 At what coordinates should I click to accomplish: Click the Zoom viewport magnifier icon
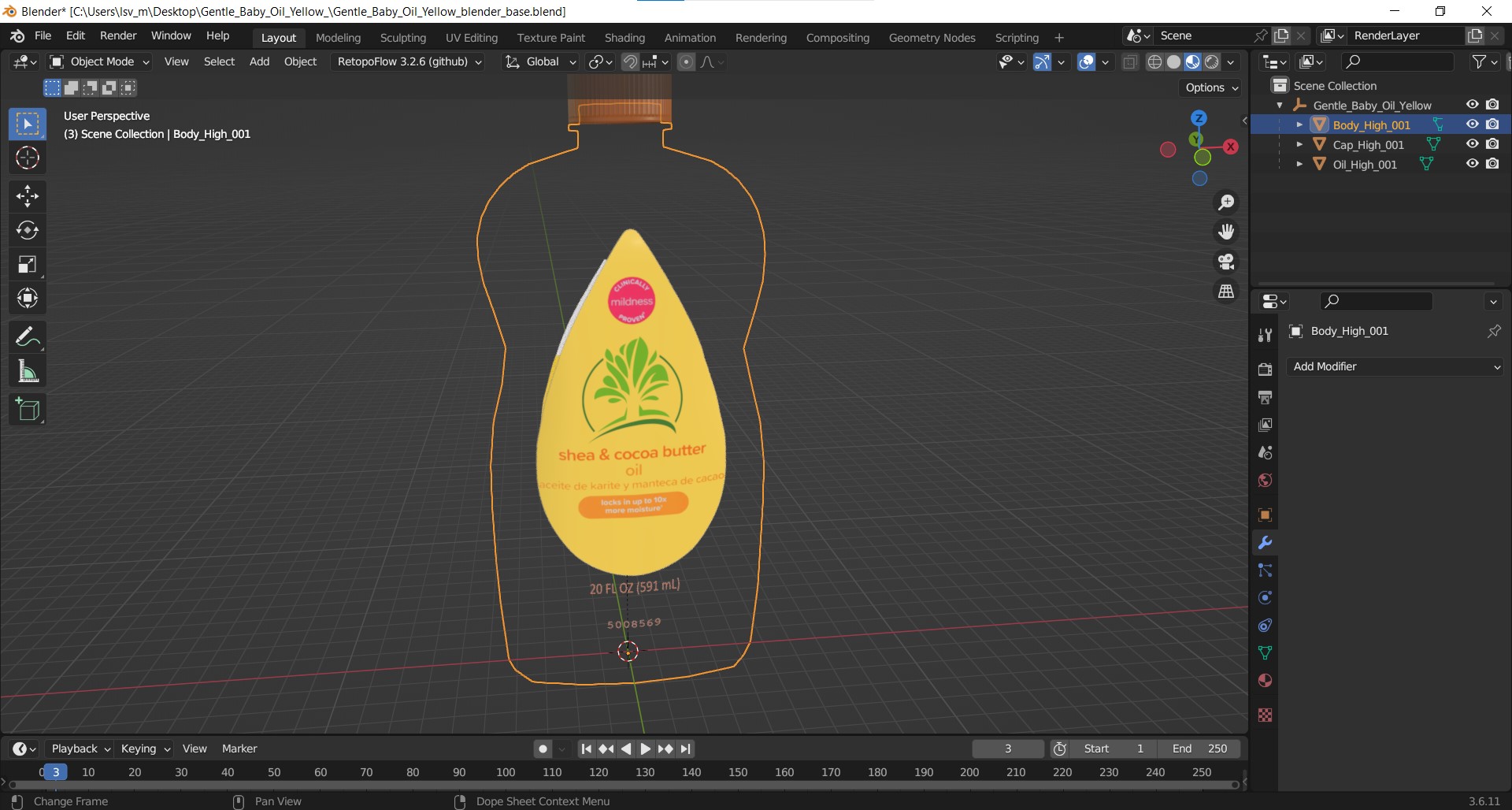1226,202
